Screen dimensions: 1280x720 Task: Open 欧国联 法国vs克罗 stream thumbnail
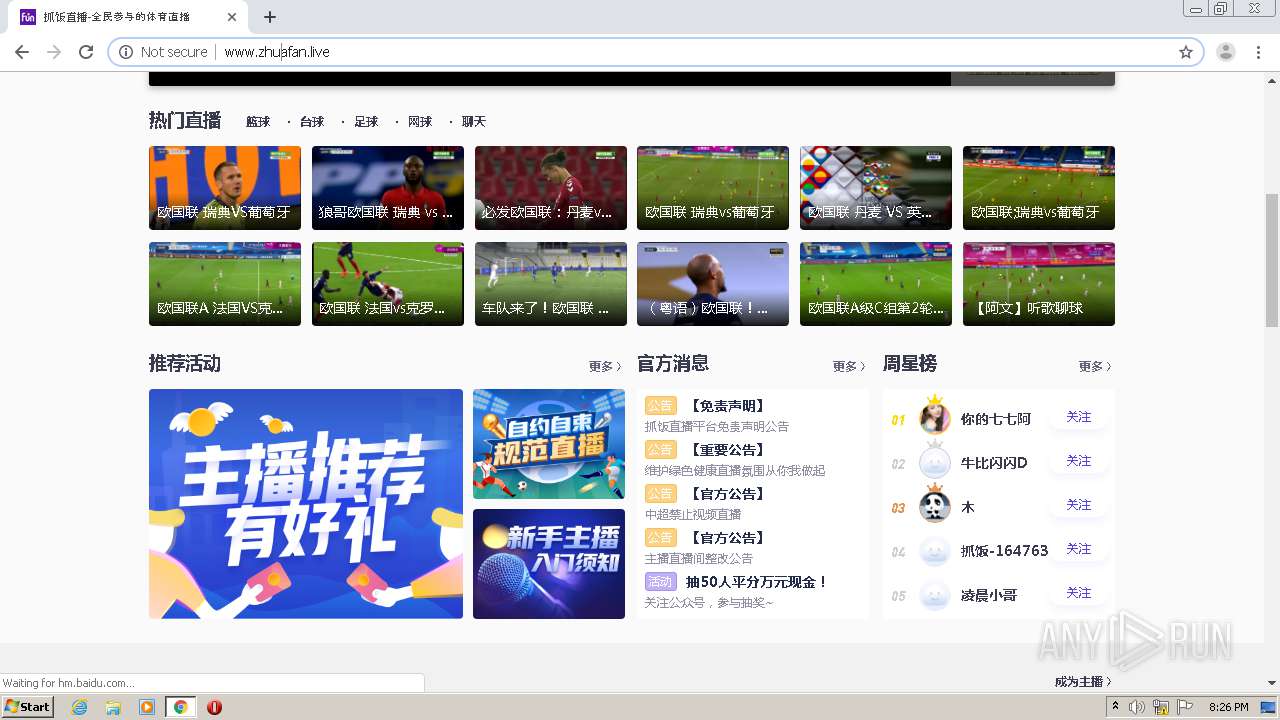click(x=388, y=284)
